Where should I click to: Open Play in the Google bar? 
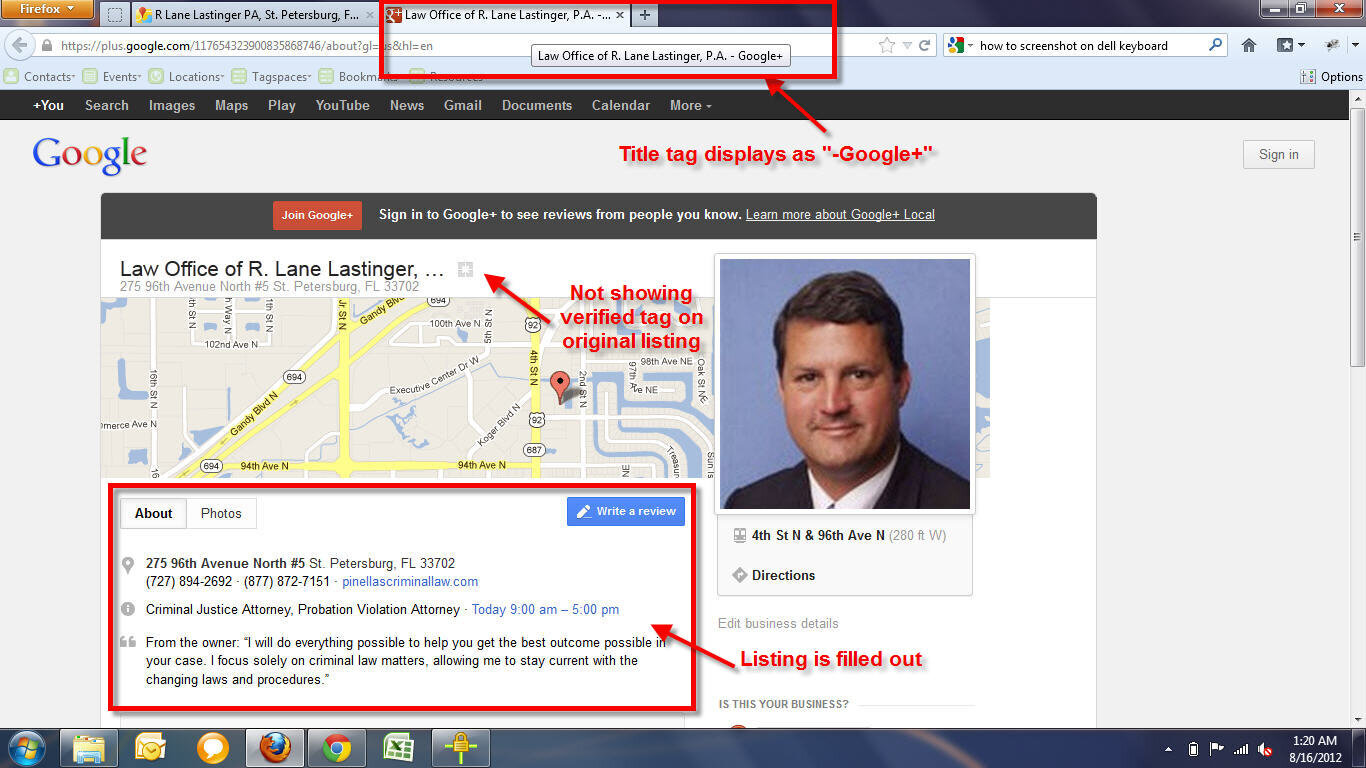(282, 105)
